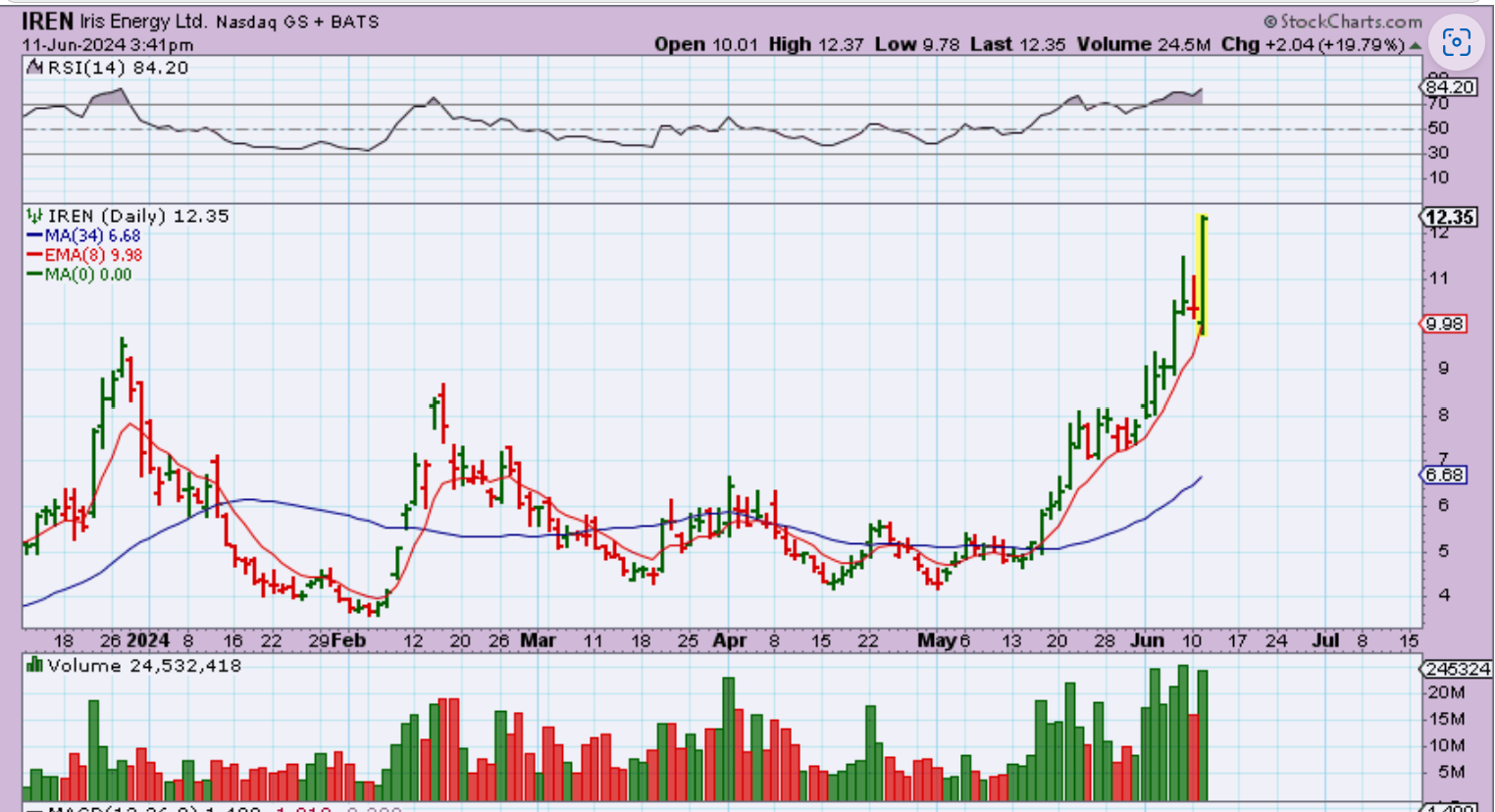Click the Last 12.35 quote value
The width and height of the screenshot is (1495, 812).
click(x=1018, y=44)
